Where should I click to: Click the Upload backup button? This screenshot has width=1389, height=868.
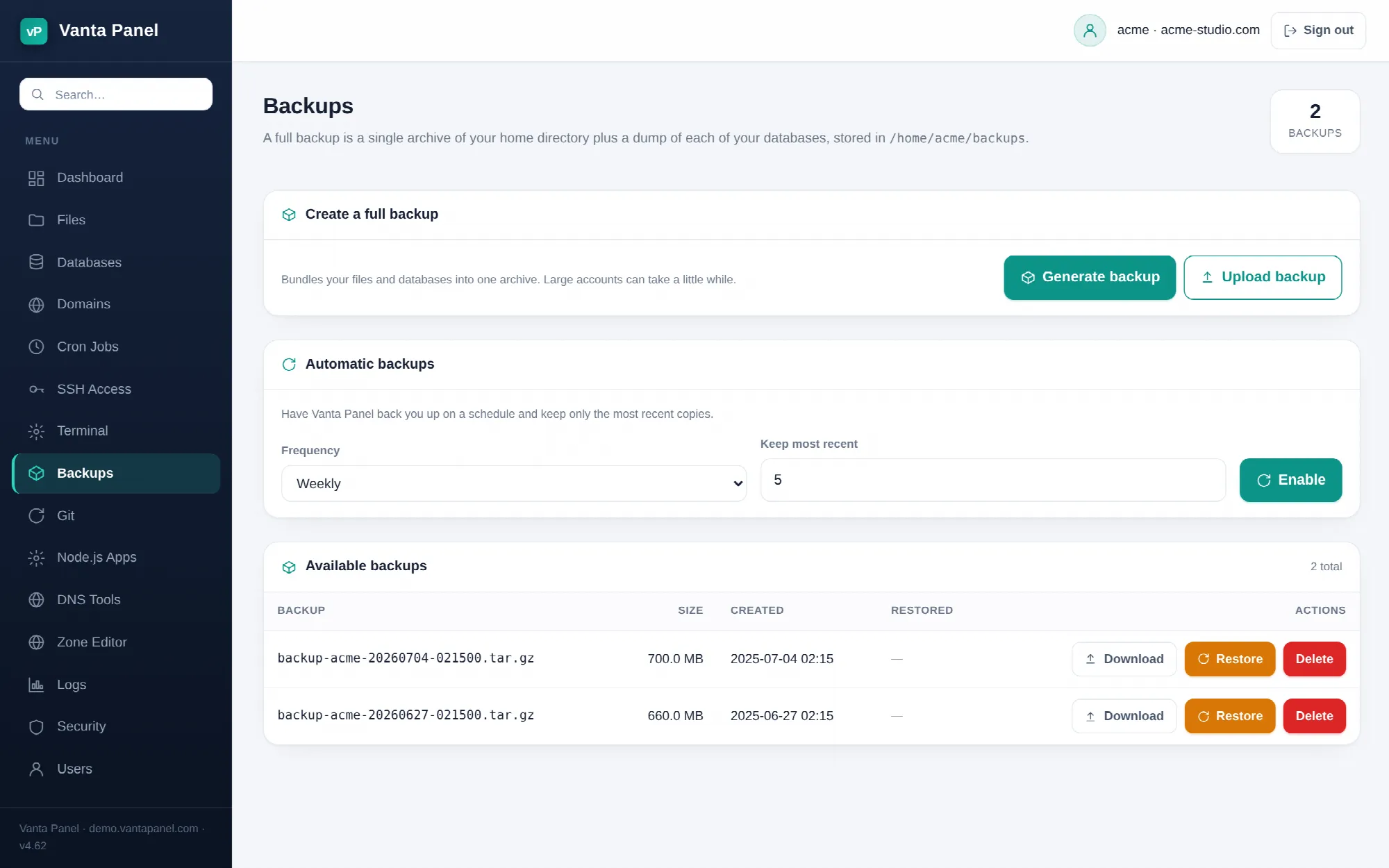point(1263,278)
